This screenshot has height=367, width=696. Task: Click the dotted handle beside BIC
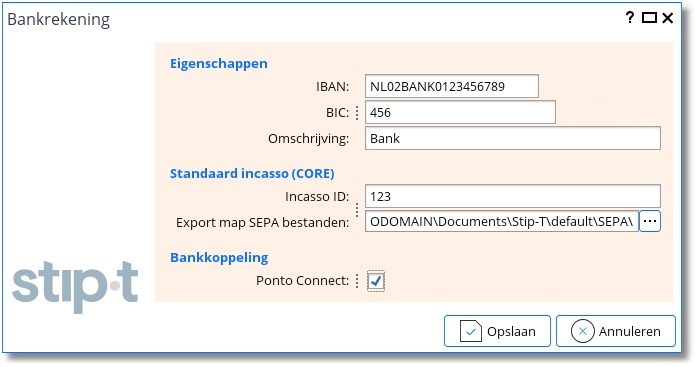357,113
